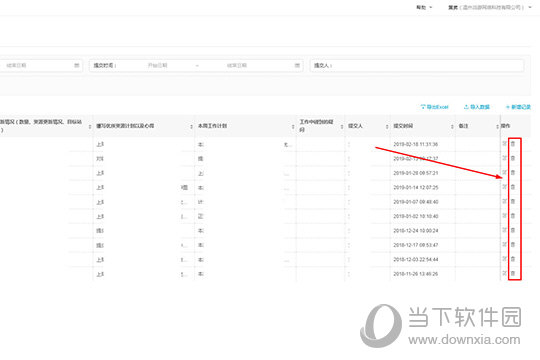Delete the record submitted 2018-11-26 13:46:26

[513, 274]
